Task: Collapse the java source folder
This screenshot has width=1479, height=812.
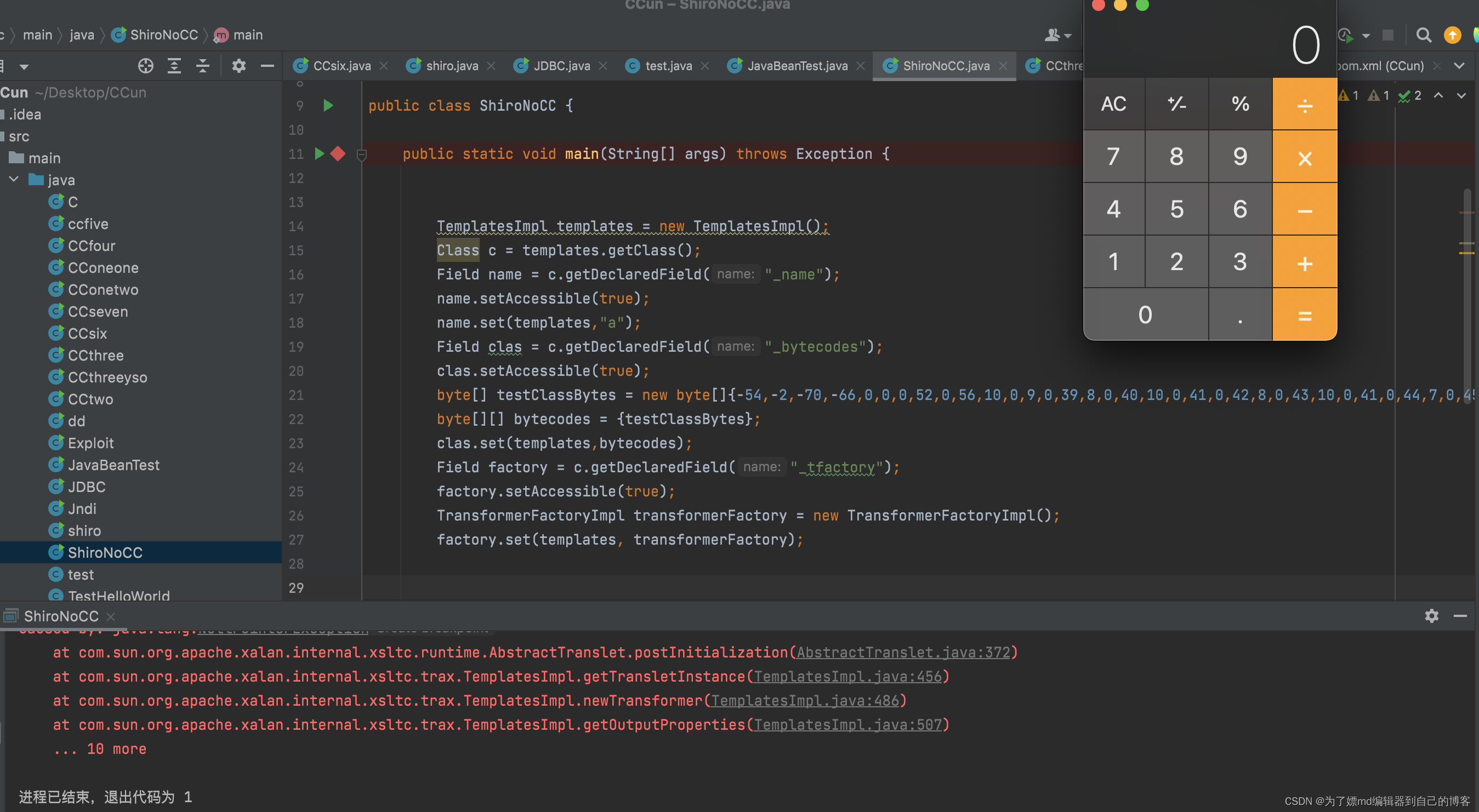Action: click(x=14, y=180)
